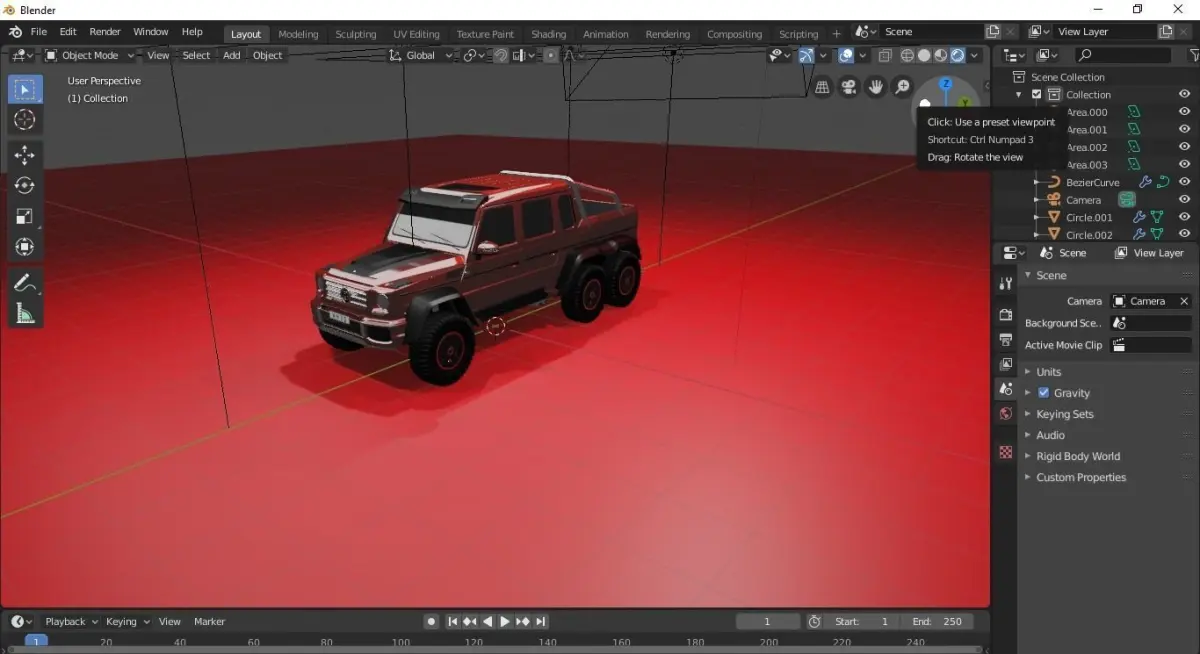Viewport: 1200px width, 654px height.
Task: Open the World properties tab
Action: [x=1006, y=413]
